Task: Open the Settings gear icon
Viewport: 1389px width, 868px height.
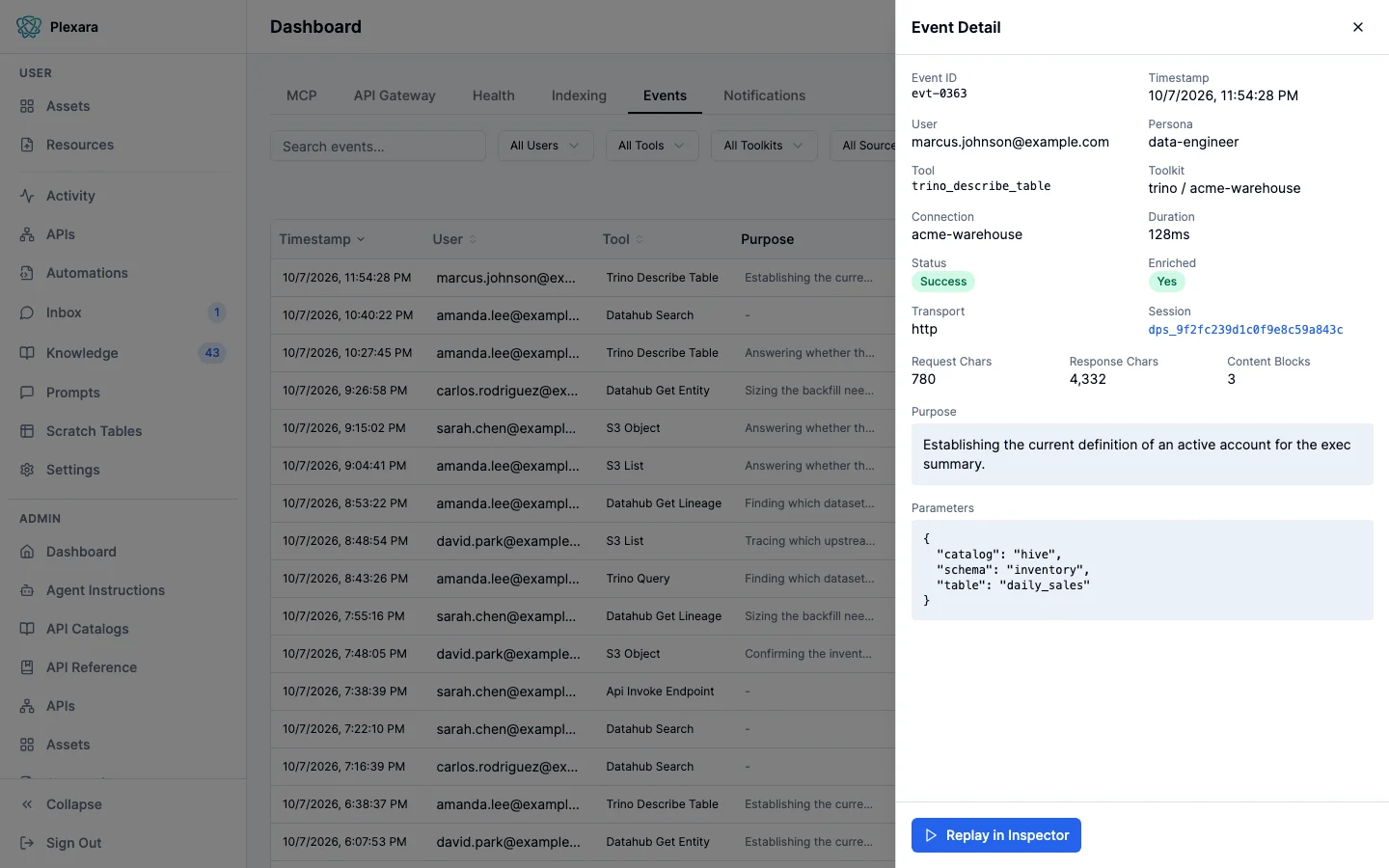Action: tap(27, 470)
